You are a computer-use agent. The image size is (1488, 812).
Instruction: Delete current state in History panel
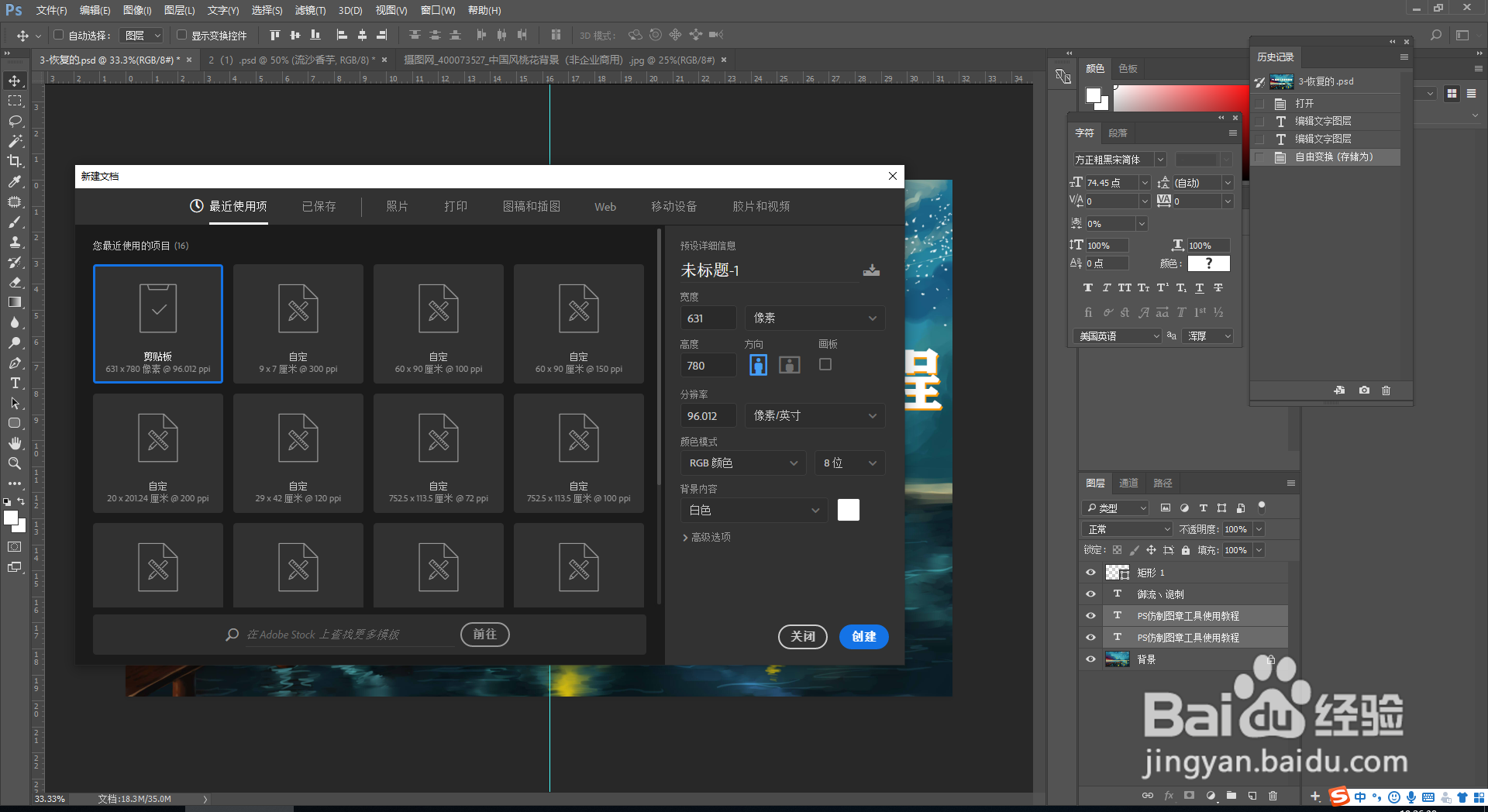click(x=1386, y=391)
